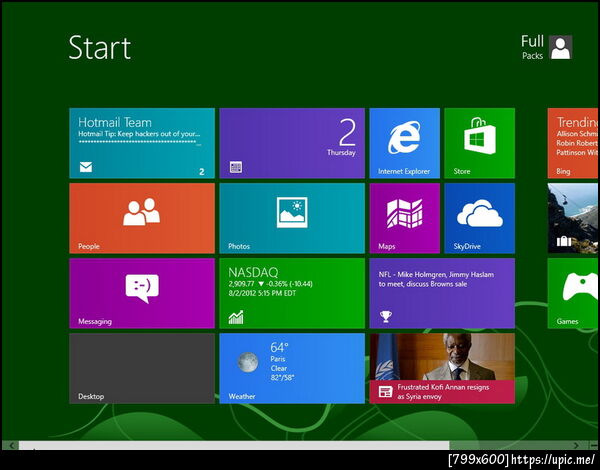Open the SkyDrive cloud icon
Viewport: 600px width, 470px height.
(x=480, y=213)
